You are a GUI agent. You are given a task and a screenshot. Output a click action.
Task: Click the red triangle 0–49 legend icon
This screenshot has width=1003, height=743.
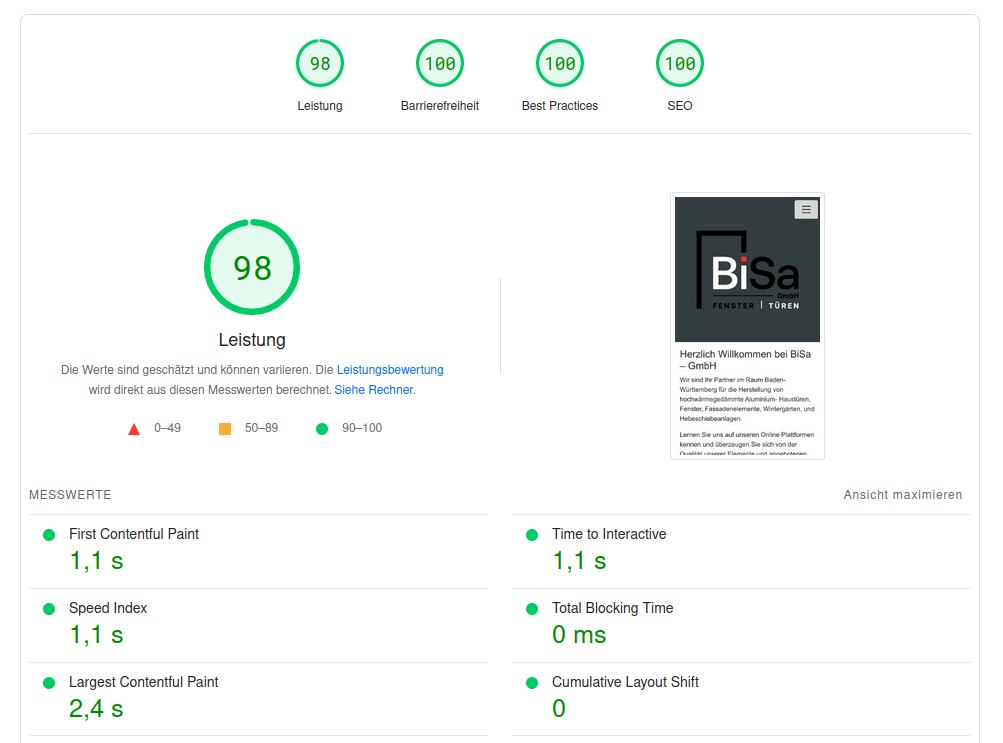[x=134, y=429]
